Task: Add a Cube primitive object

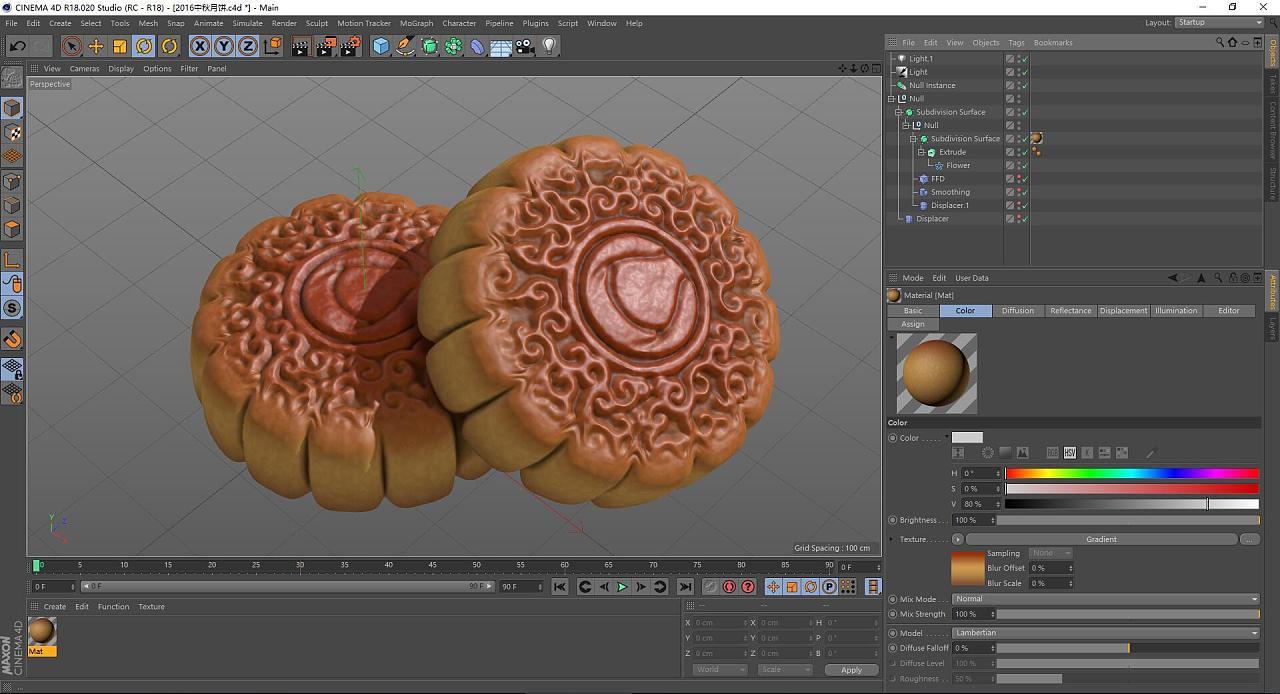Action: pos(381,46)
